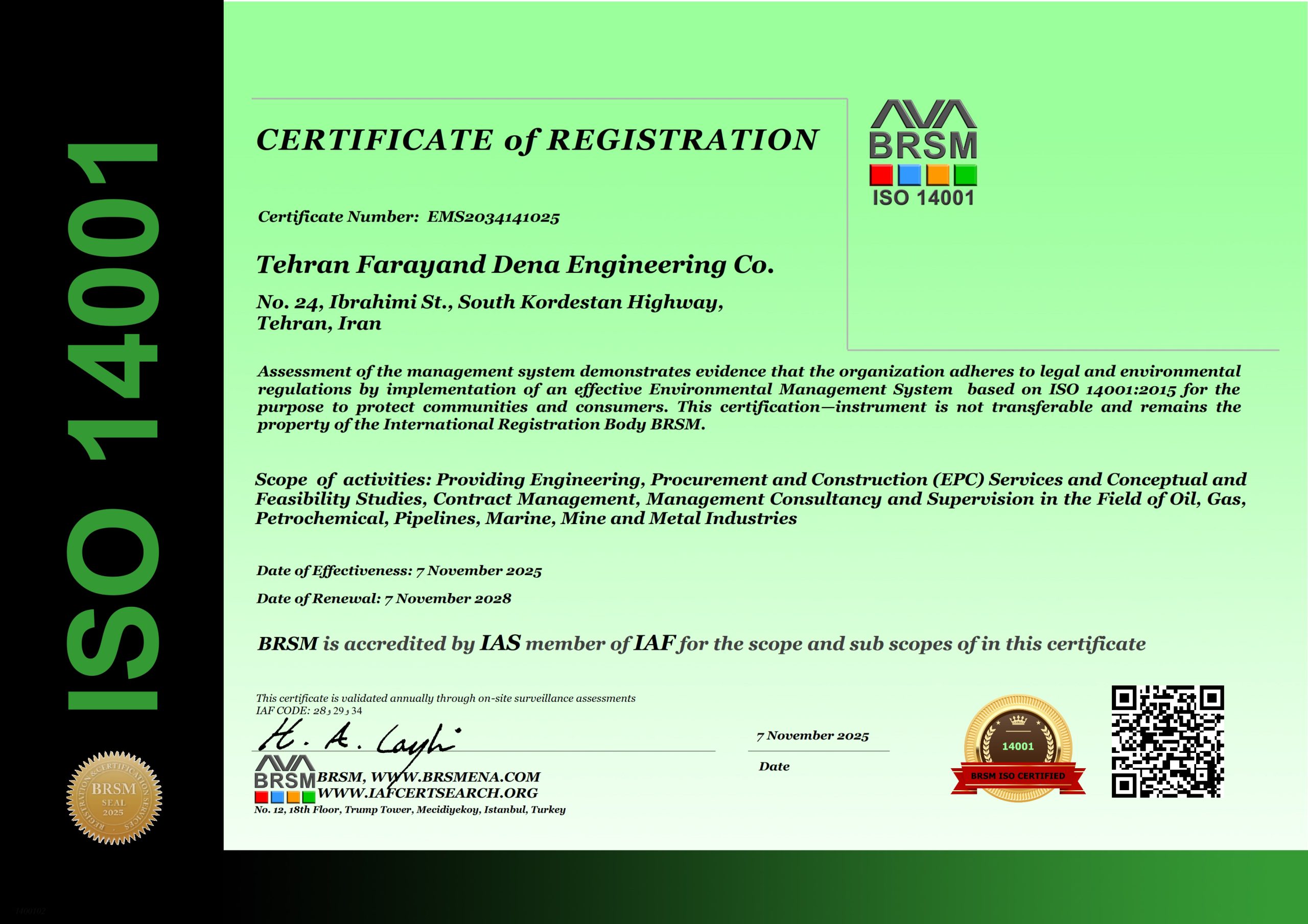Viewport: 1308px width, 924px height.
Task: Open the WWW.IAFCERTSEARCH.ORG link
Action: tap(427, 793)
